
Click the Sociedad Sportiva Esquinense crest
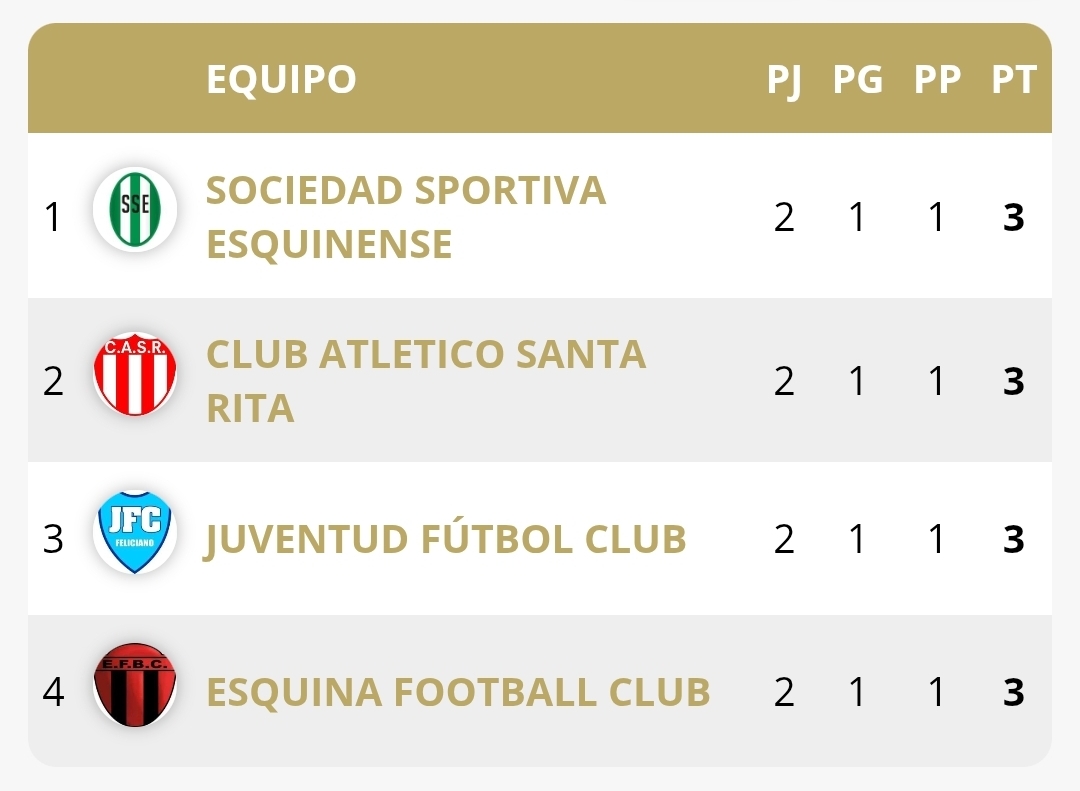(135, 210)
